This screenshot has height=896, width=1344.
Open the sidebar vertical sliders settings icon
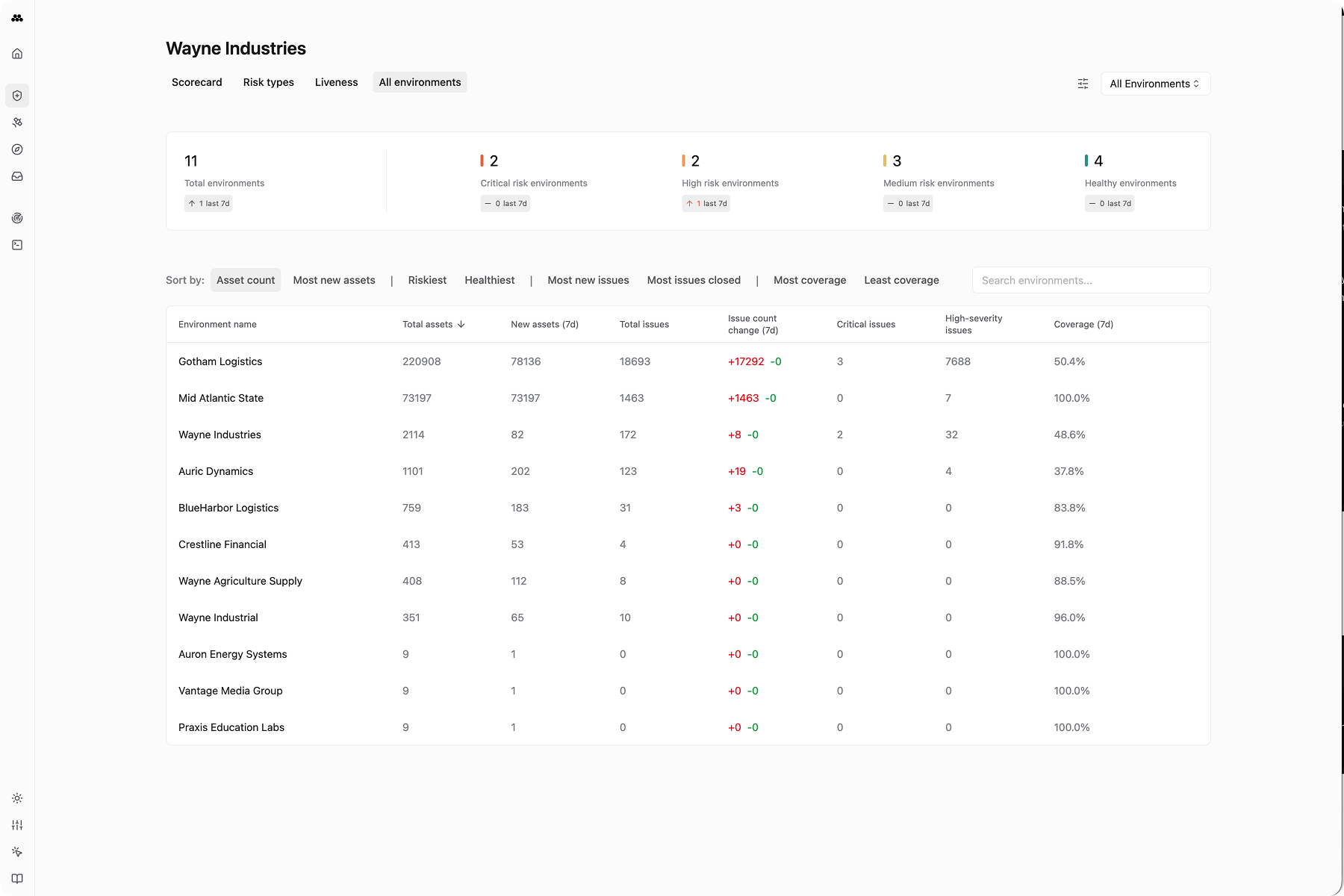tap(17, 825)
